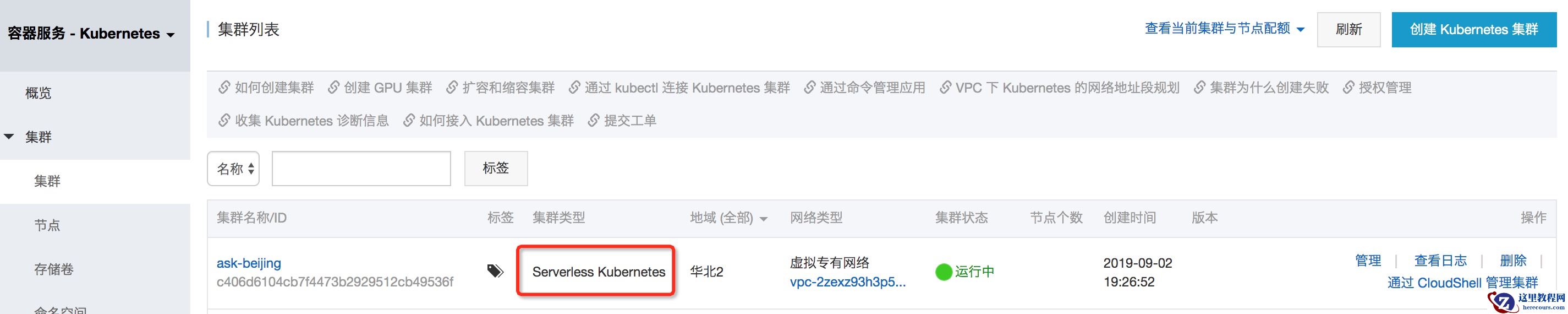
Task: Click 创建 Kubernetes 集群 button
Action: click(1473, 29)
